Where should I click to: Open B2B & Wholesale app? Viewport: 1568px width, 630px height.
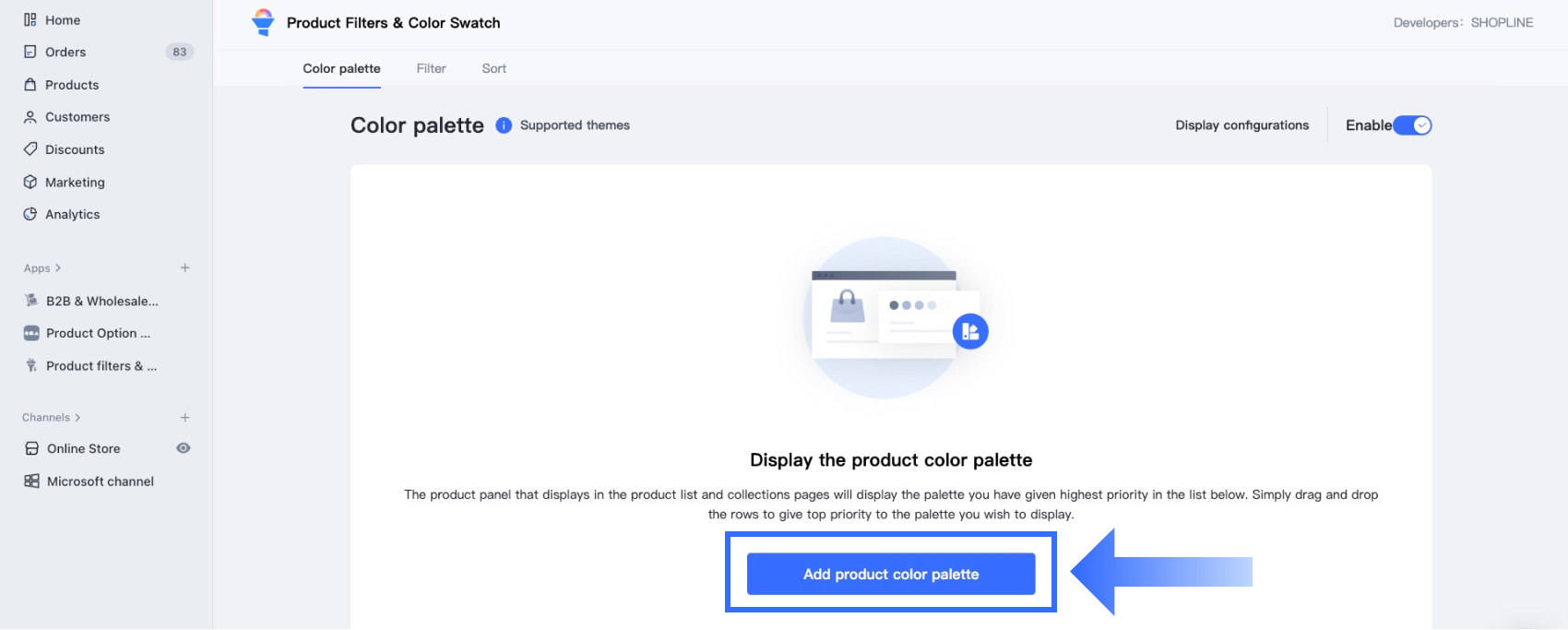click(x=101, y=301)
